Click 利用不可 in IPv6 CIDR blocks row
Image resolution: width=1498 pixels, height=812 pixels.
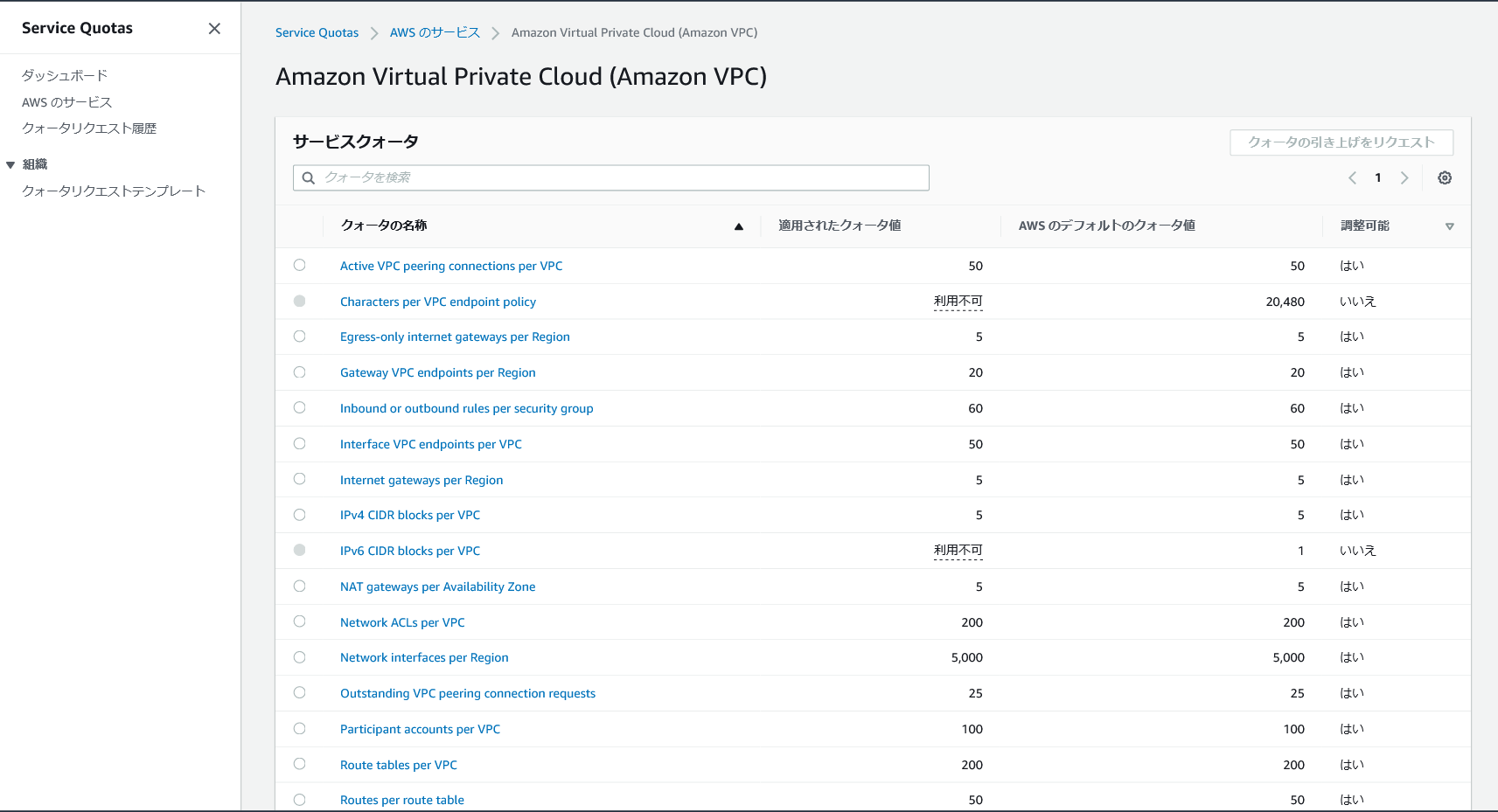point(958,551)
